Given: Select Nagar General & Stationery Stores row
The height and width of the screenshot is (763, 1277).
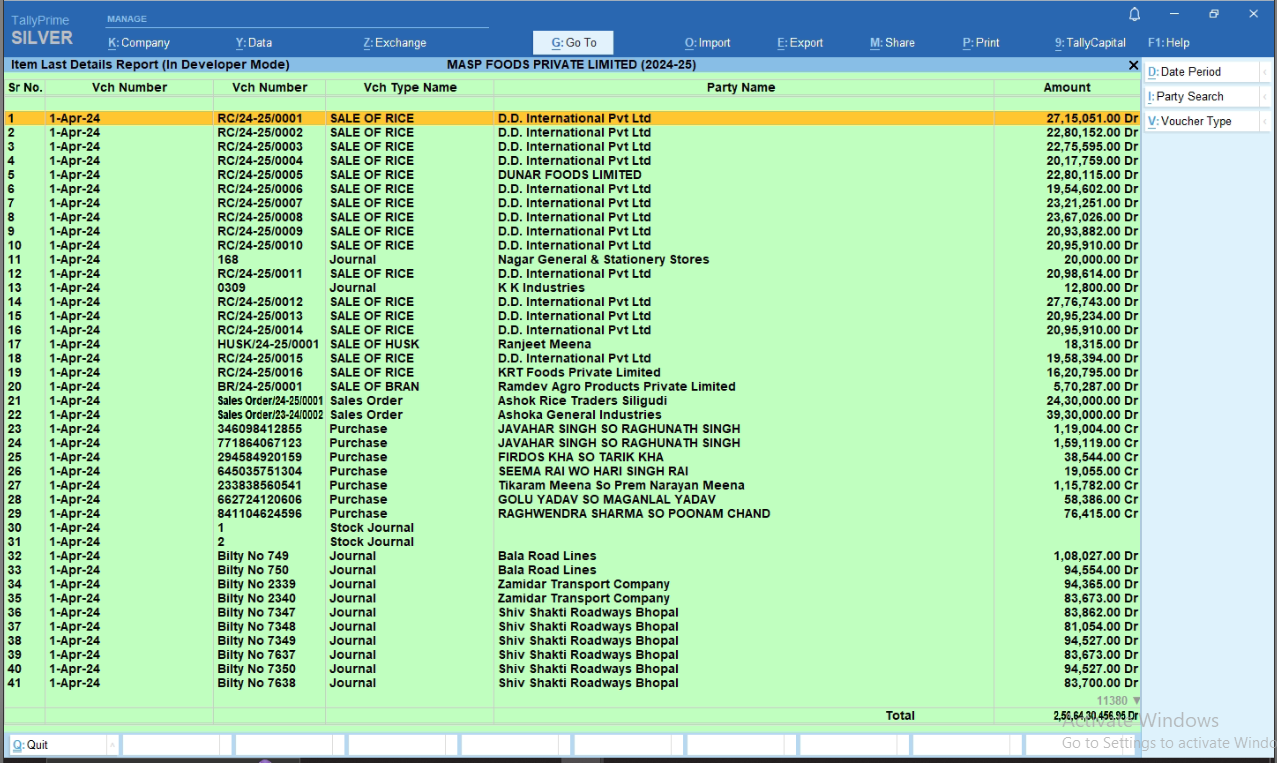Looking at the screenshot, I should point(572,260).
